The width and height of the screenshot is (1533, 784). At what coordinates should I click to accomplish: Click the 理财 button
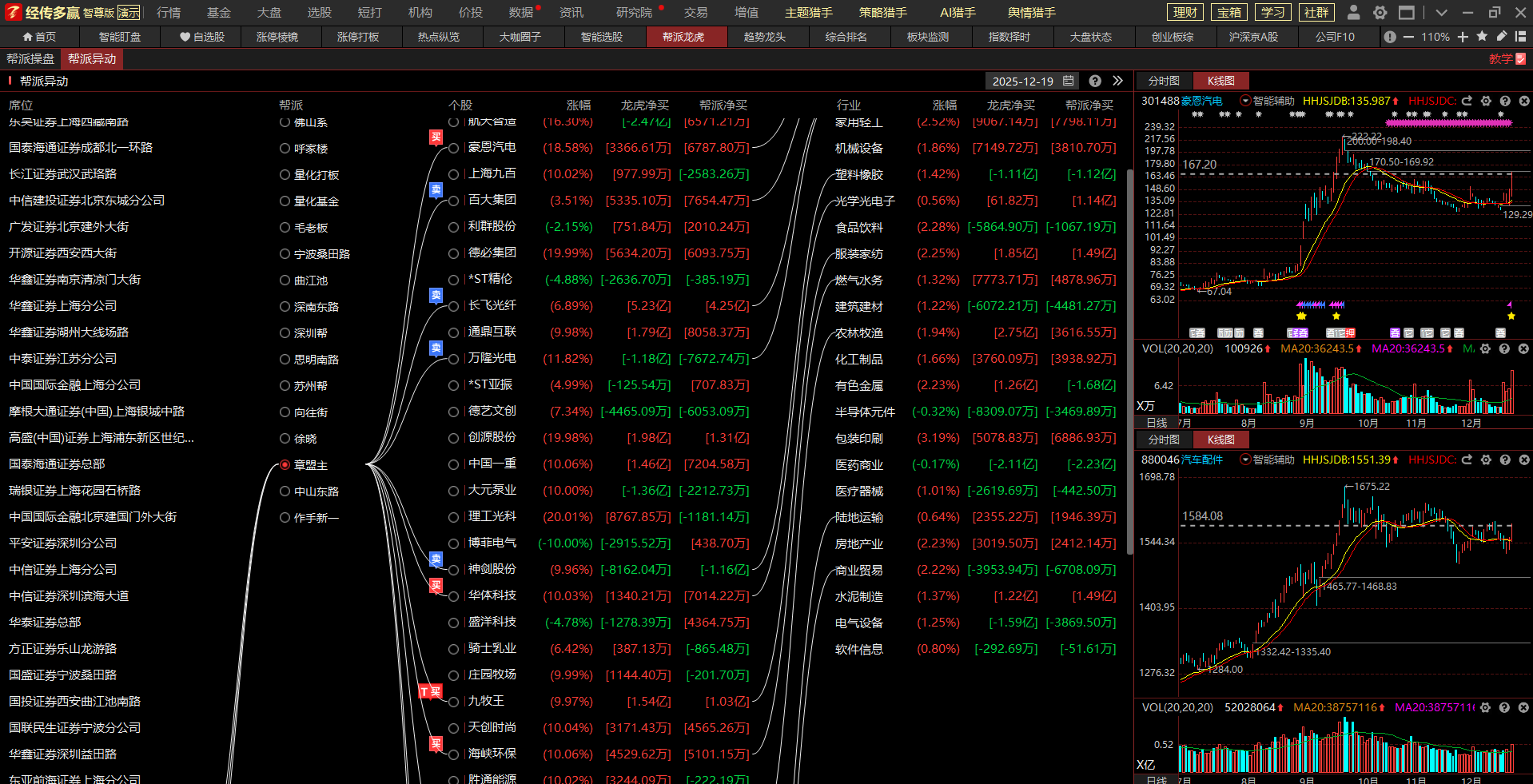(x=1185, y=12)
